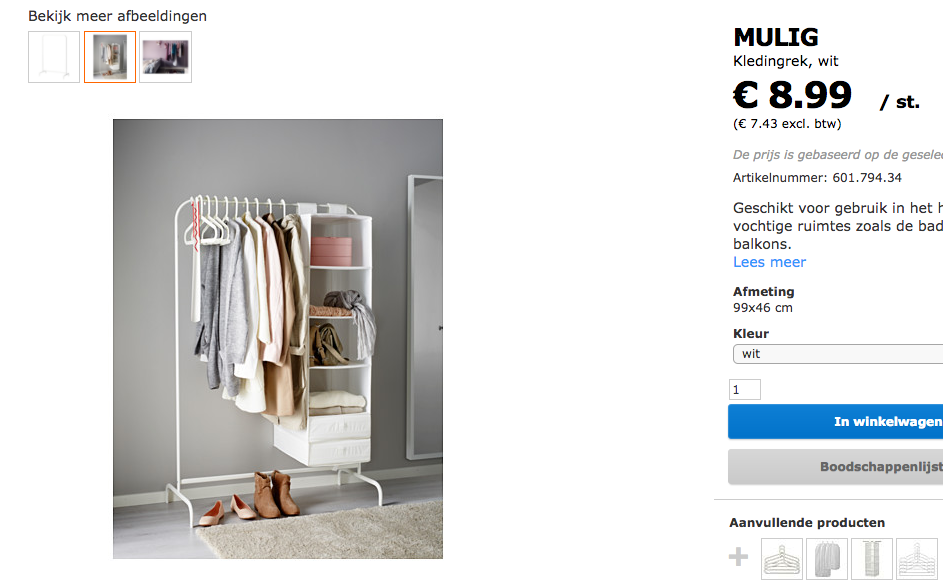This screenshot has height=584, width=943.
Task: Add item with In winkelwagen button
Action: (x=835, y=422)
